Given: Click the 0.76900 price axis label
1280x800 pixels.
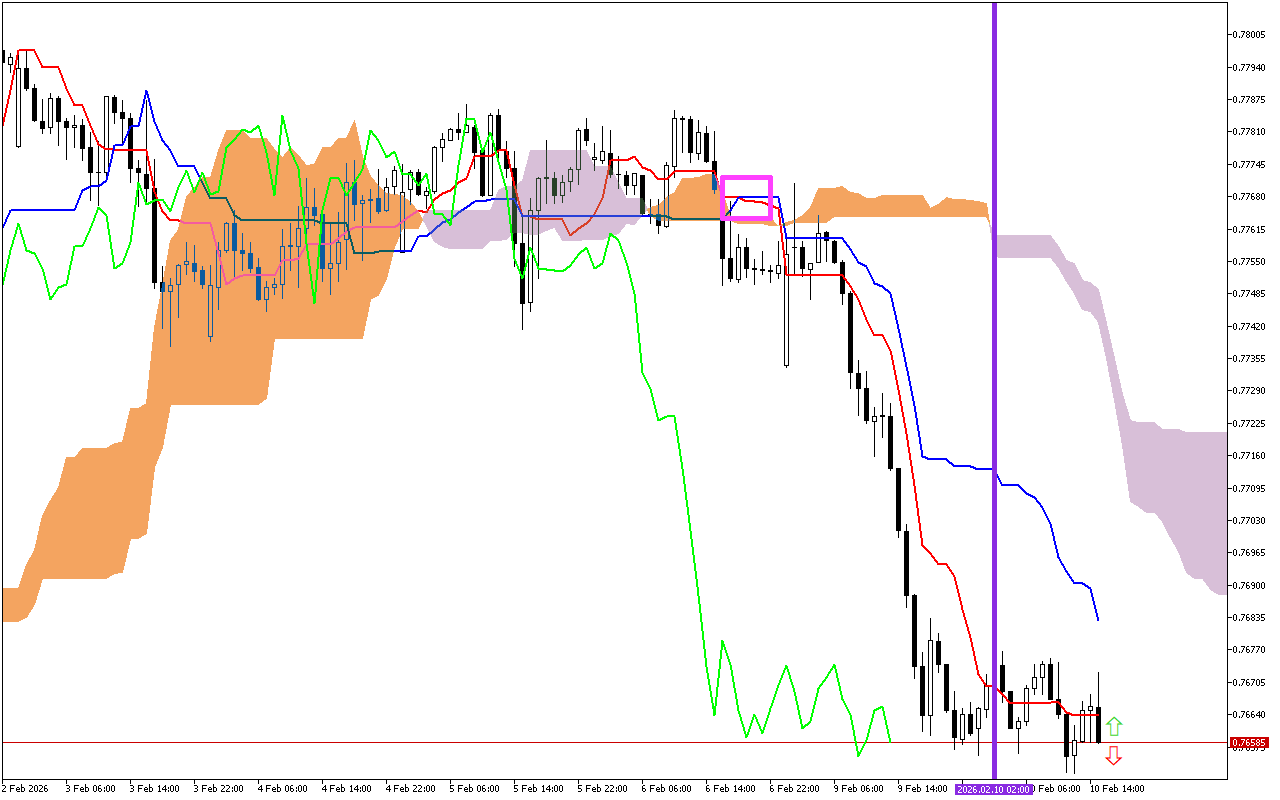Looking at the screenshot, I should pyautogui.click(x=1249, y=585).
